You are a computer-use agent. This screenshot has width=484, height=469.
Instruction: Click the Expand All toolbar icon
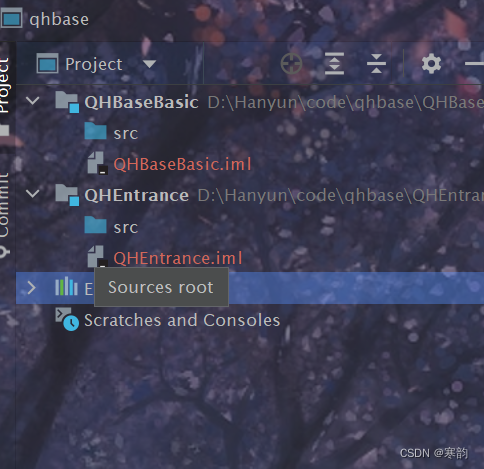point(334,63)
